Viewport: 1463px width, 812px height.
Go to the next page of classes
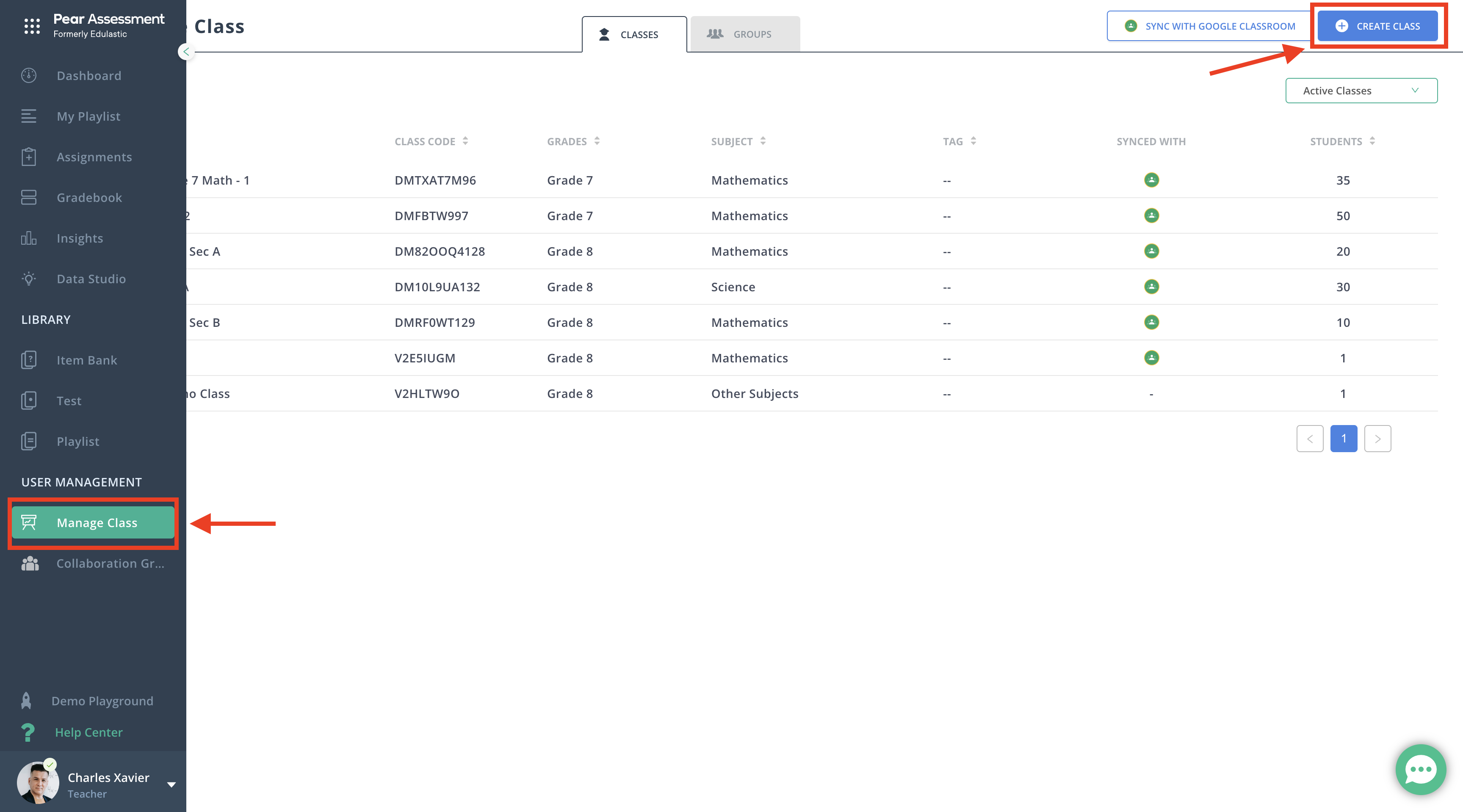[x=1377, y=438]
